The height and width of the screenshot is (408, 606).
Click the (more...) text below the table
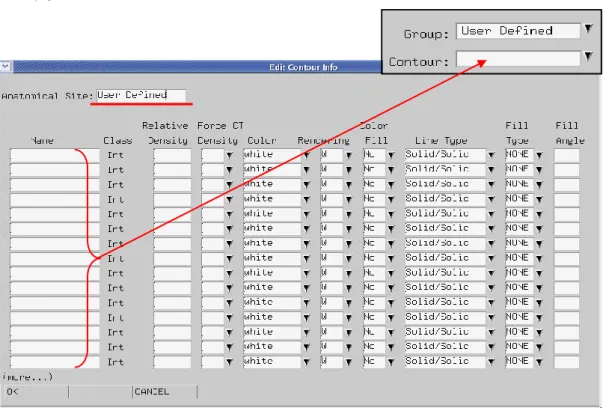click(x=27, y=377)
